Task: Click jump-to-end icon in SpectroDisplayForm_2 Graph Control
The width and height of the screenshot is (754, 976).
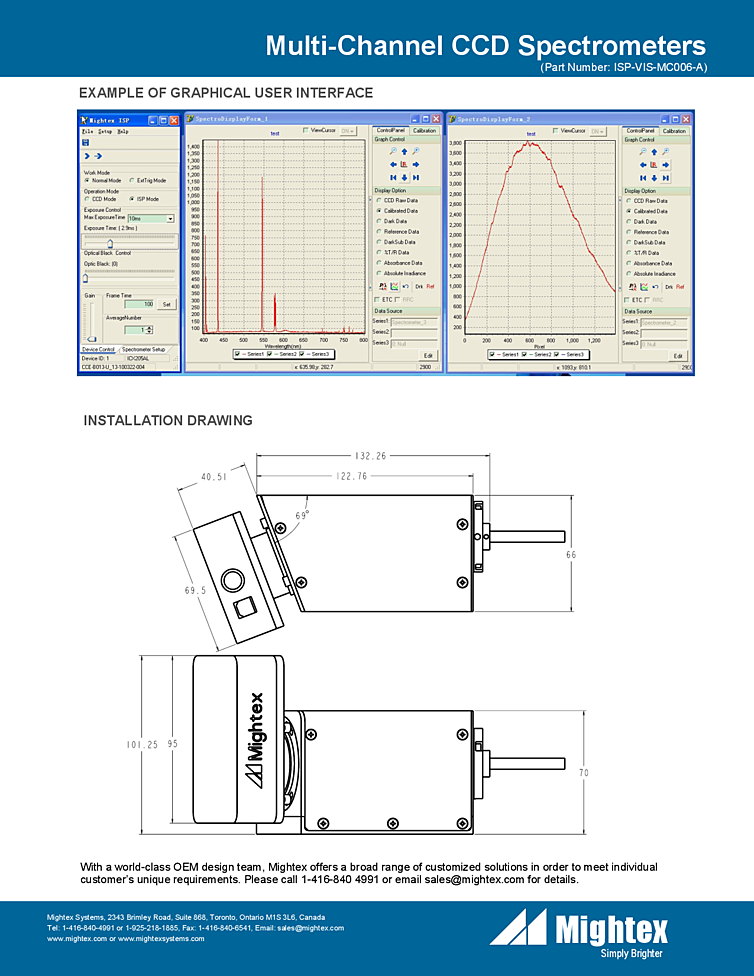Action: click(x=666, y=178)
